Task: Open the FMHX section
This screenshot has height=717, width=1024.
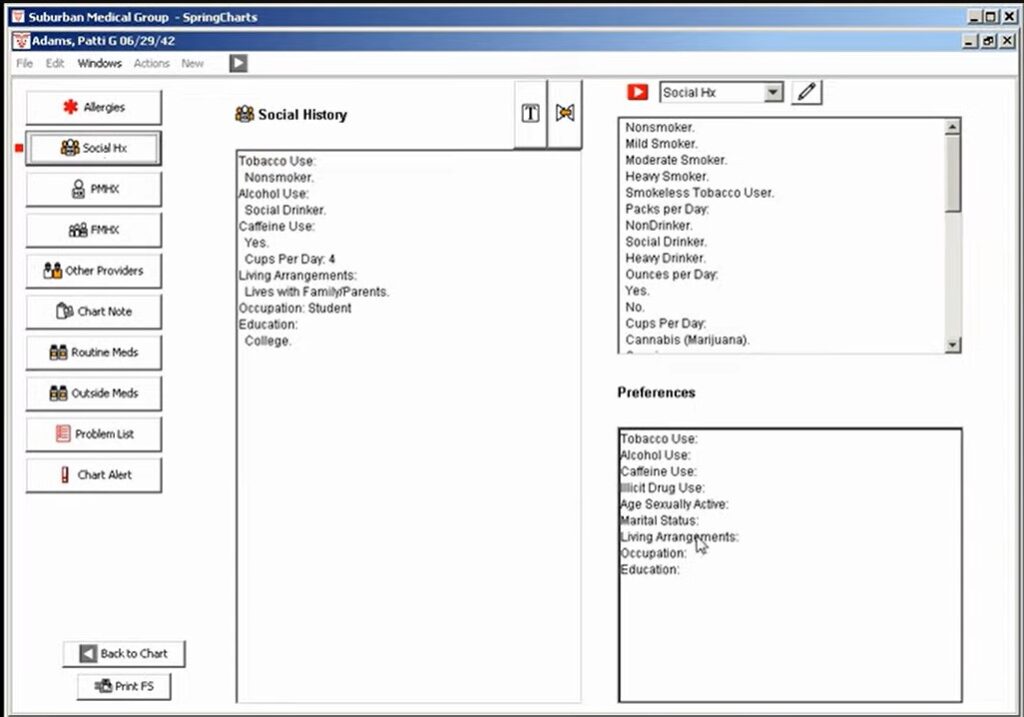Action: click(x=93, y=230)
